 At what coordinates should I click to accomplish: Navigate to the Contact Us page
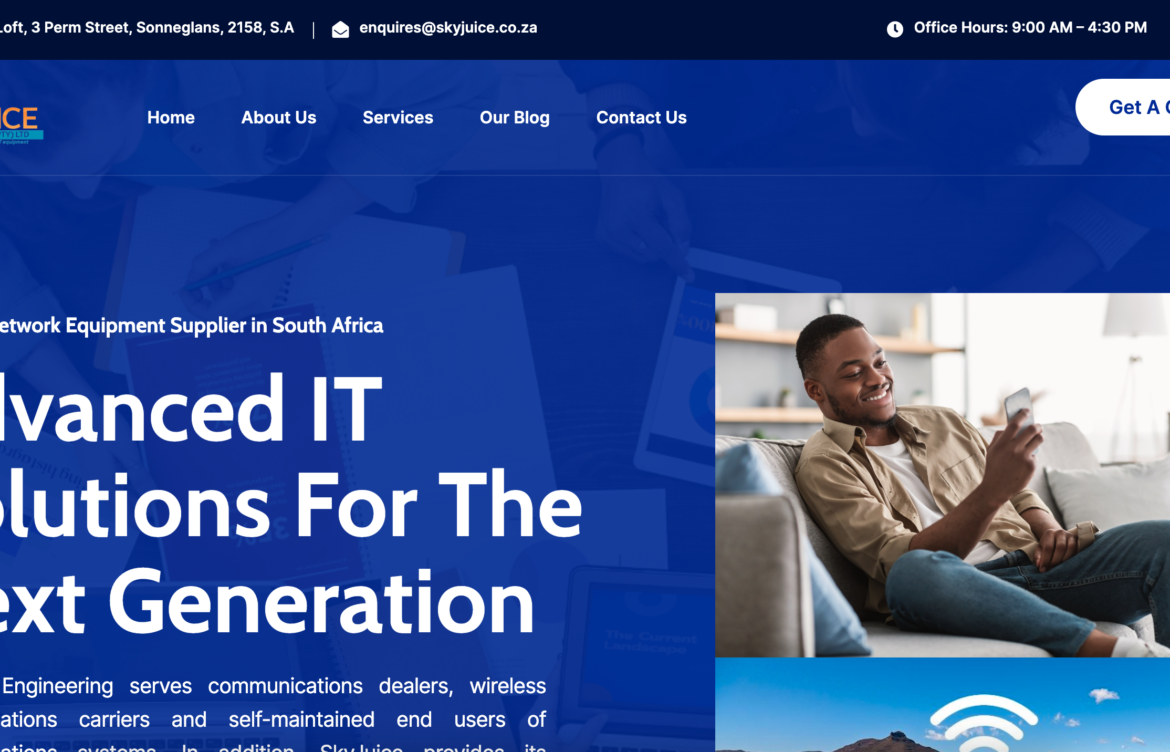coord(641,118)
